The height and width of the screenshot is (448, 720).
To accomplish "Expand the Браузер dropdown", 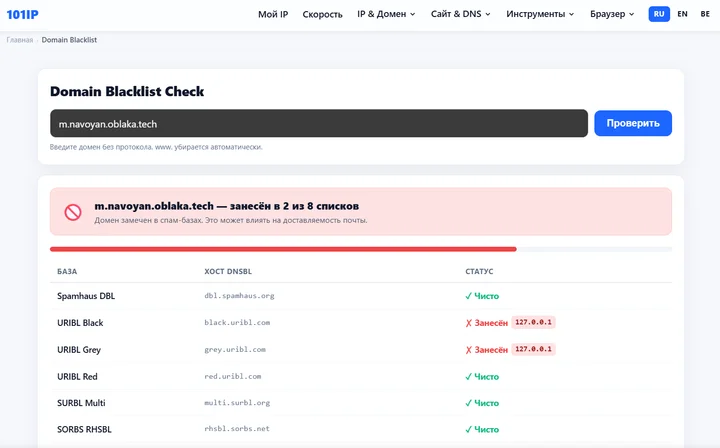I will pyautogui.click(x=612, y=14).
